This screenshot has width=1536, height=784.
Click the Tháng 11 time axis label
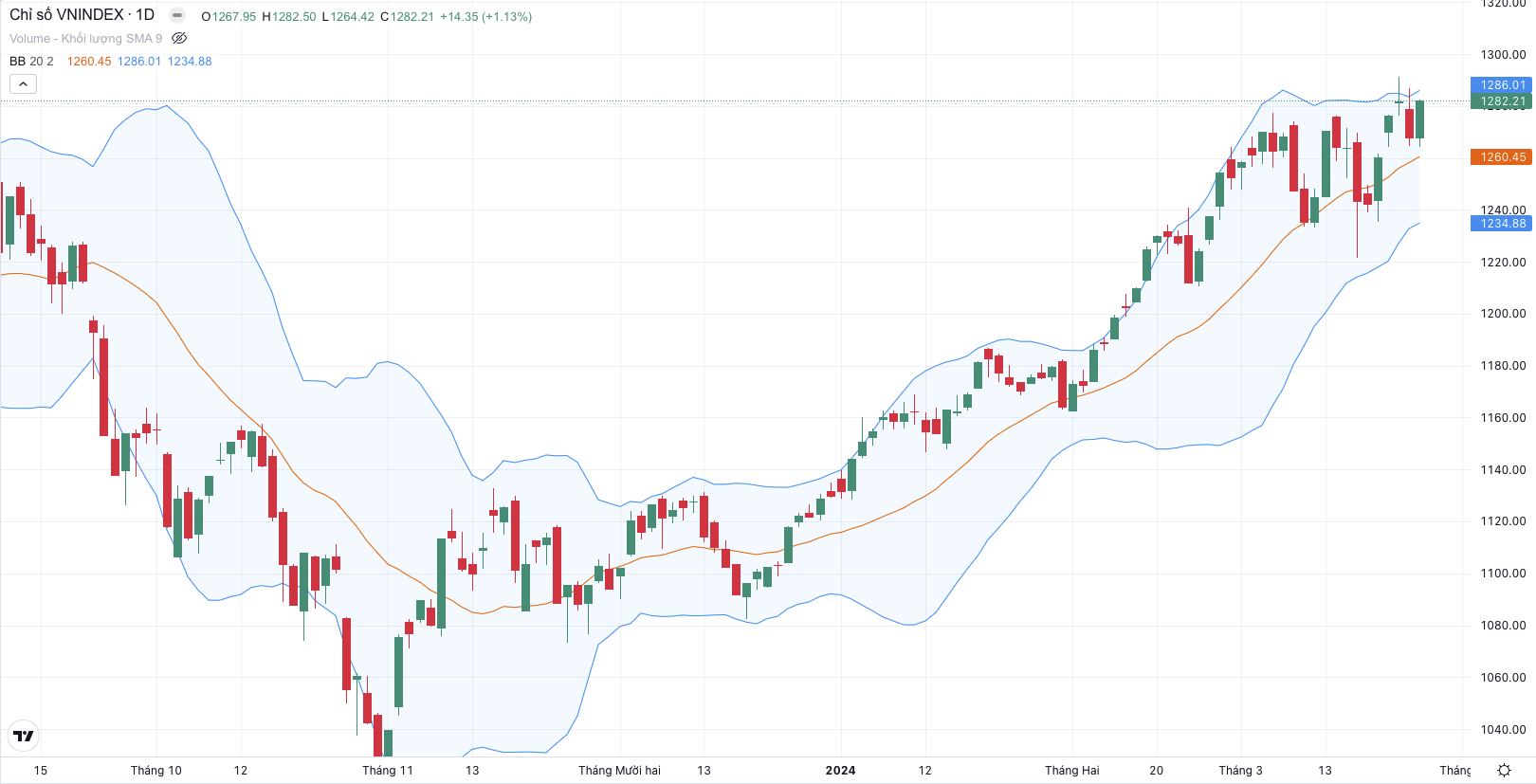[x=388, y=771]
